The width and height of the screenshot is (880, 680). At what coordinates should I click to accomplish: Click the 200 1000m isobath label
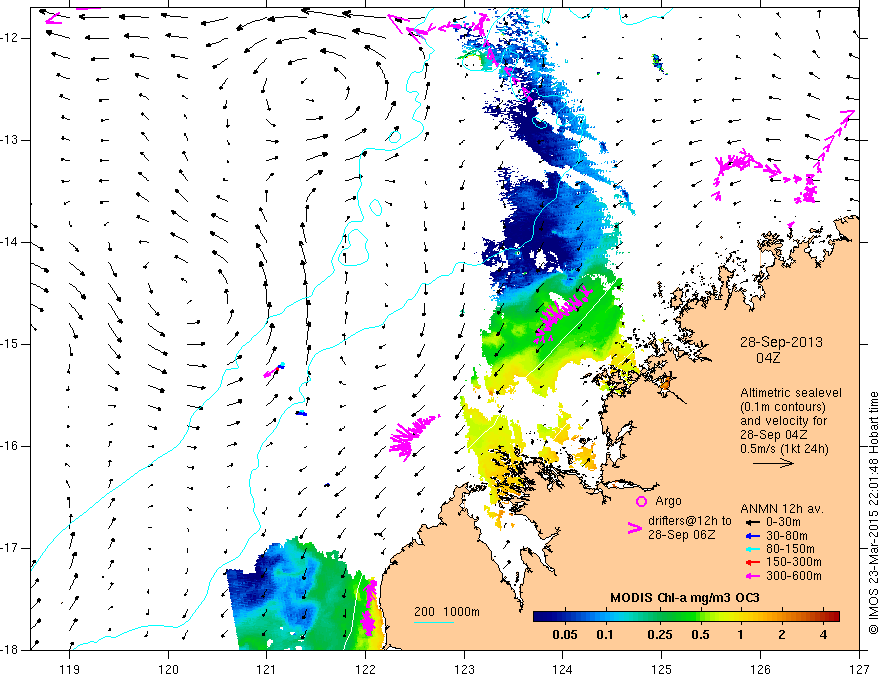(447, 612)
